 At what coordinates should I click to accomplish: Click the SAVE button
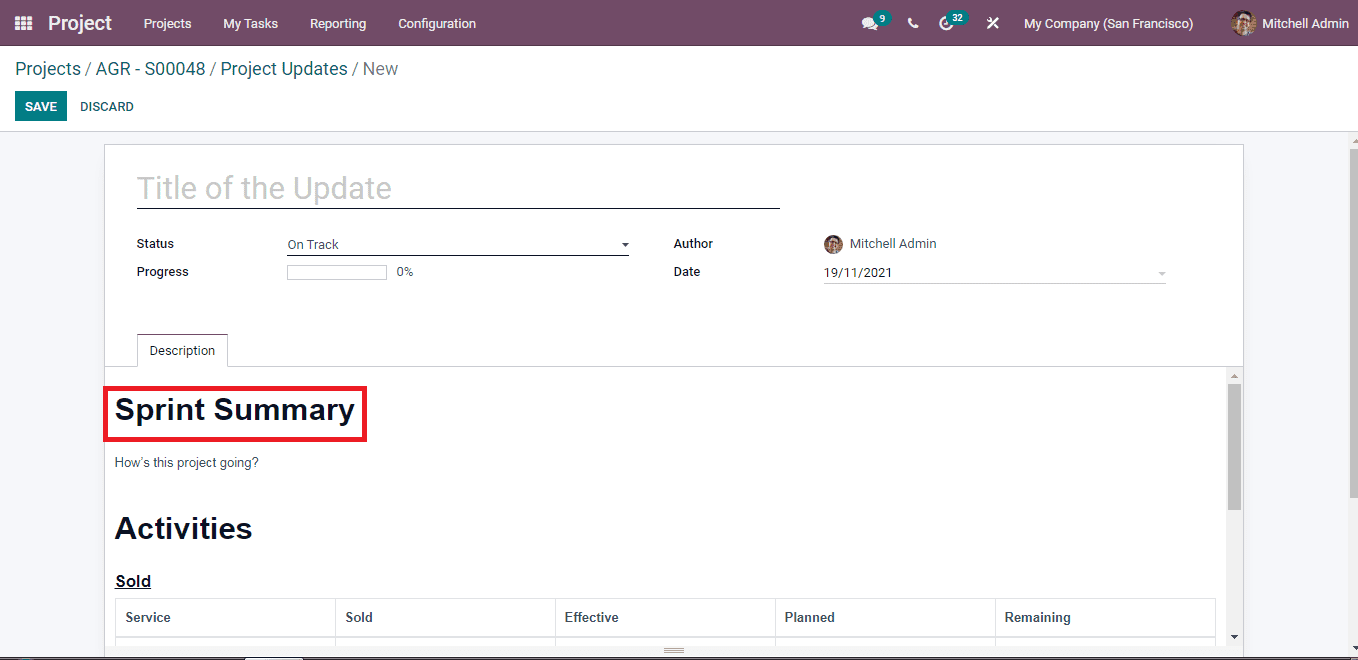40,106
